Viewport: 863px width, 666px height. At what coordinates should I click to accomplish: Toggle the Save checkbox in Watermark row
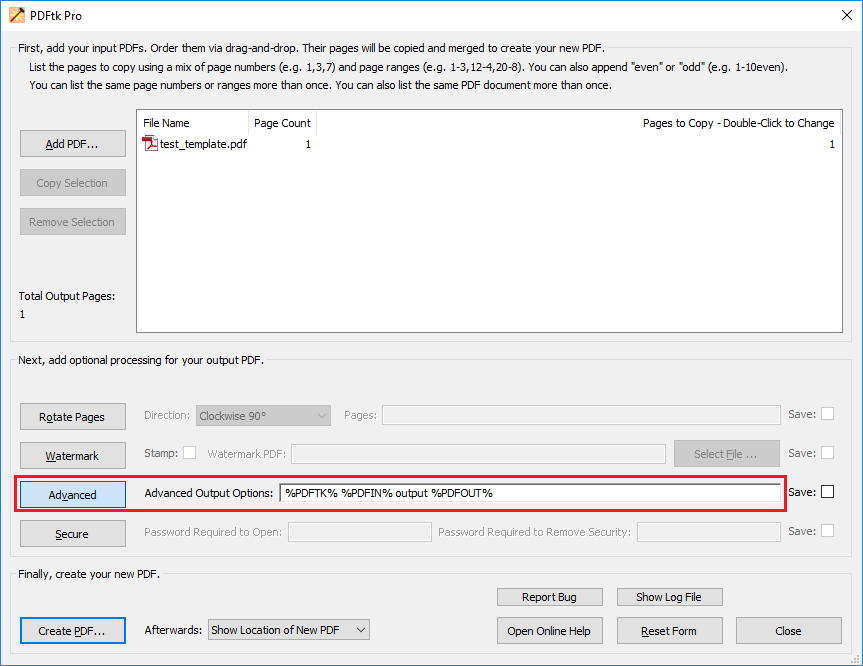coord(827,453)
